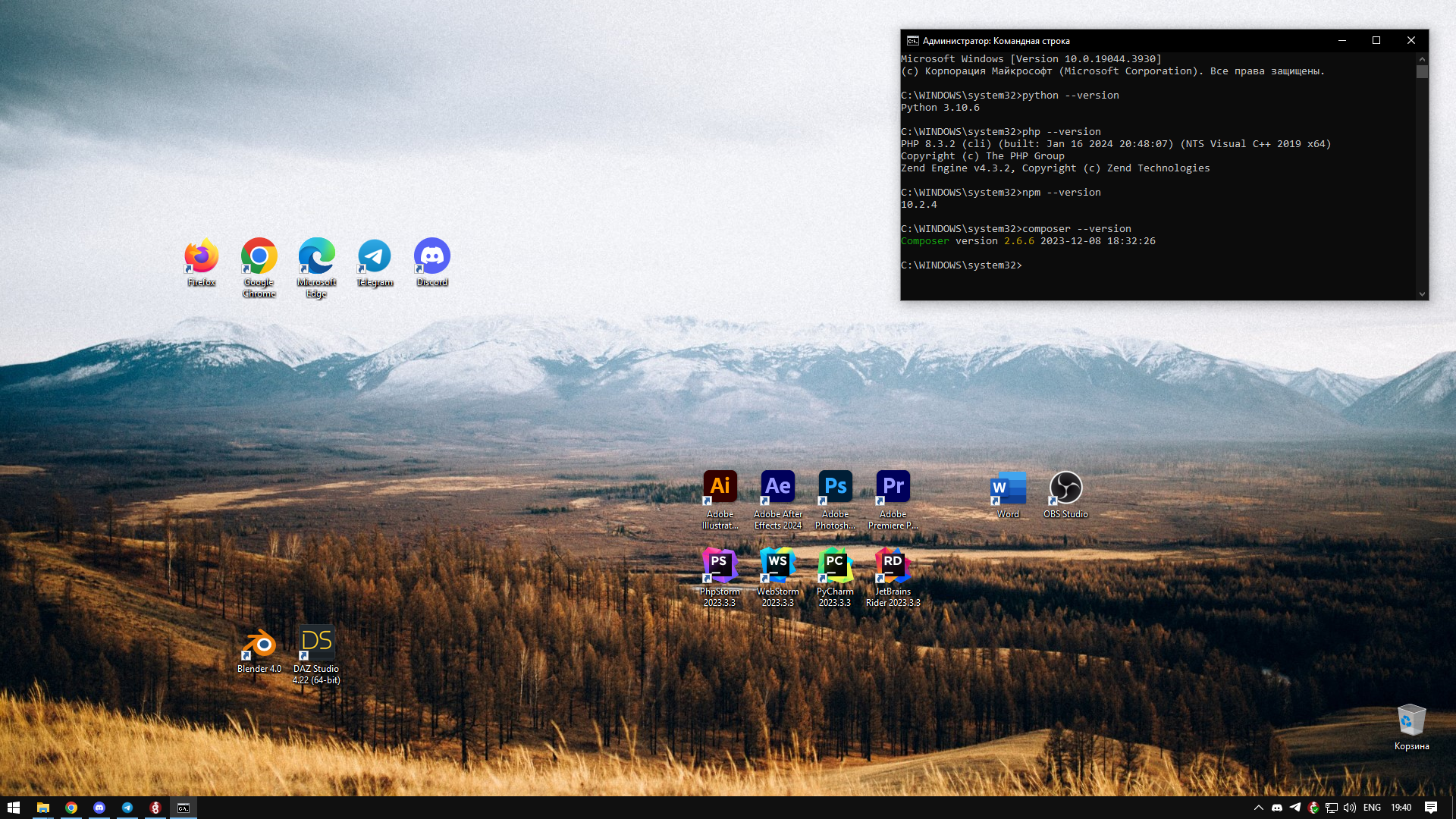Viewport: 1456px width, 819px height.
Task: Click the OBS Studio desktop icon
Action: pos(1066,494)
